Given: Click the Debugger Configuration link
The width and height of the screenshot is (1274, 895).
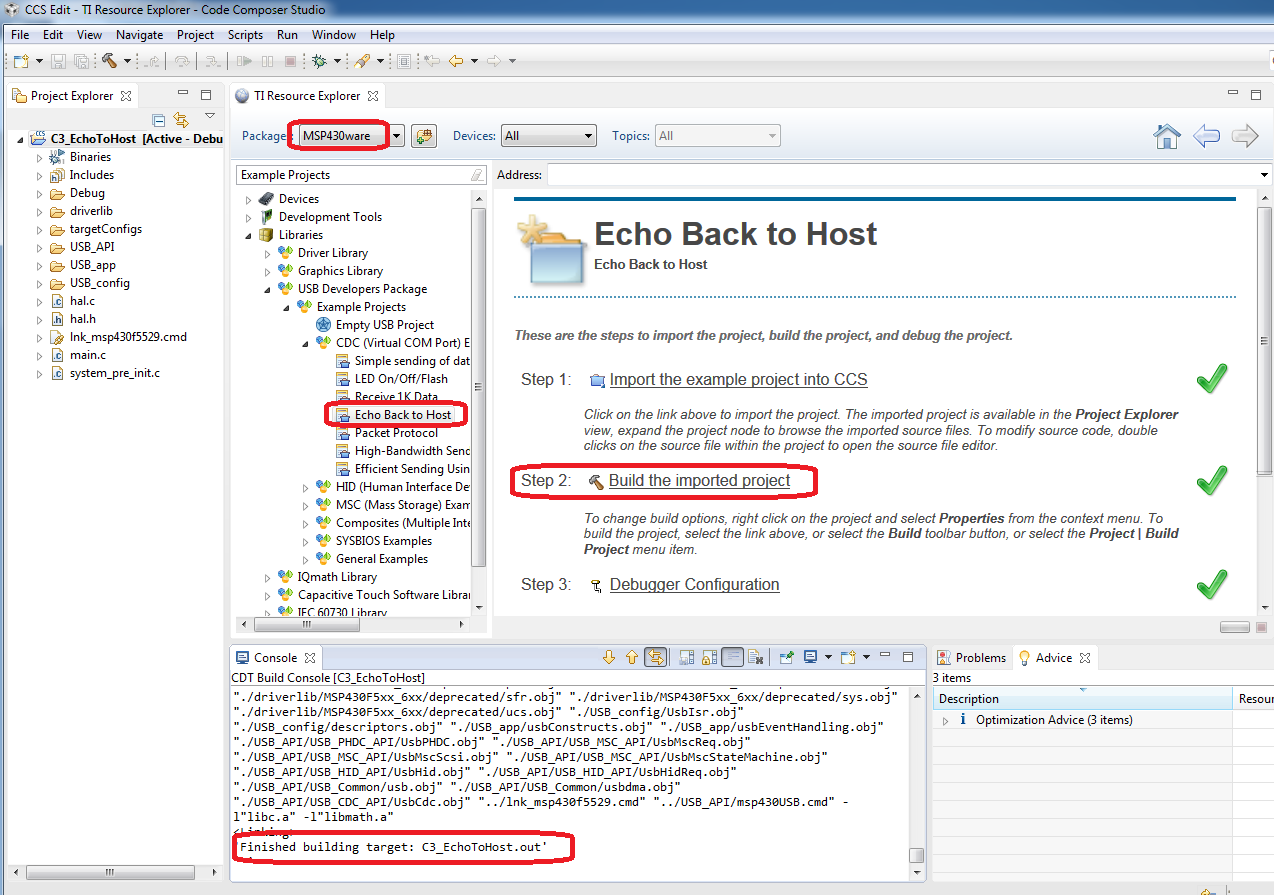Looking at the screenshot, I should pos(694,584).
